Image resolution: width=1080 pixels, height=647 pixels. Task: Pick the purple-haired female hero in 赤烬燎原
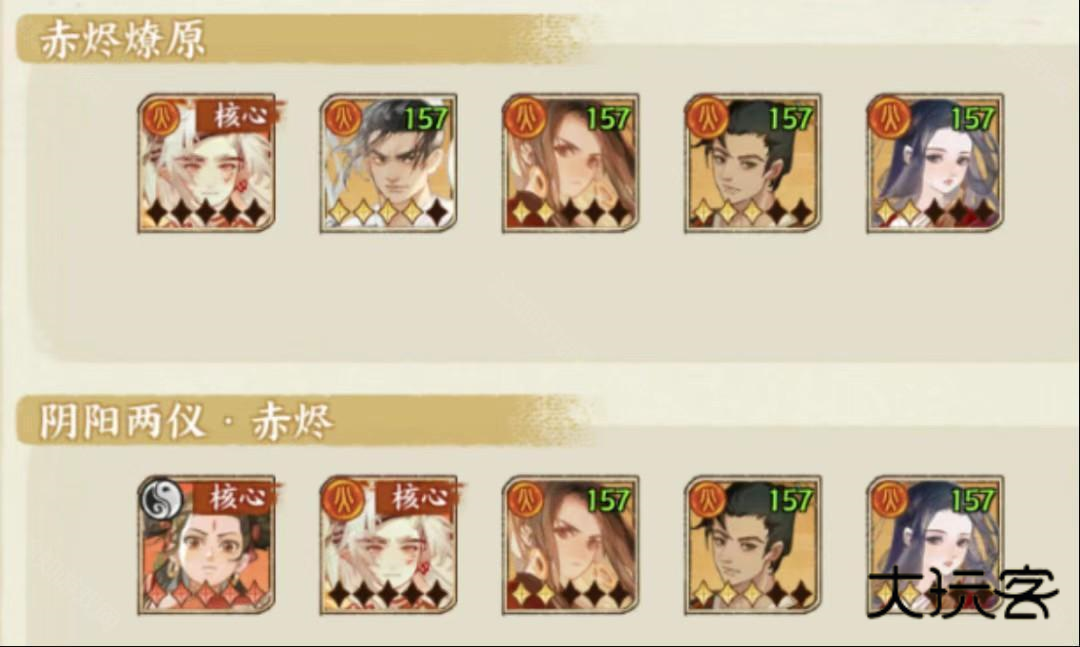click(x=935, y=163)
